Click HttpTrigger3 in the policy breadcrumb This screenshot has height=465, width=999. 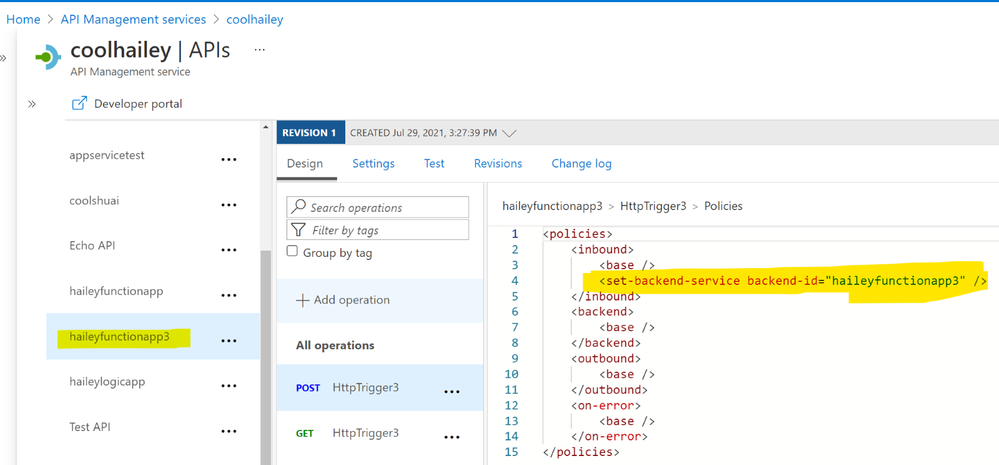click(653, 206)
